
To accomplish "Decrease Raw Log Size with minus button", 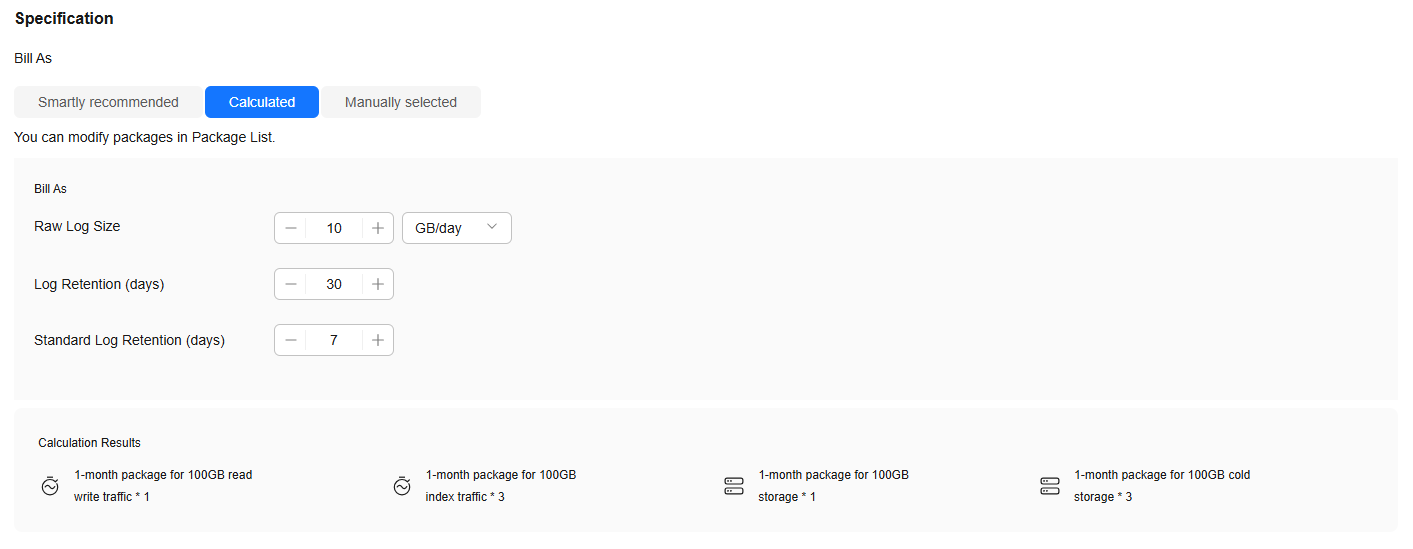I will pos(291,228).
